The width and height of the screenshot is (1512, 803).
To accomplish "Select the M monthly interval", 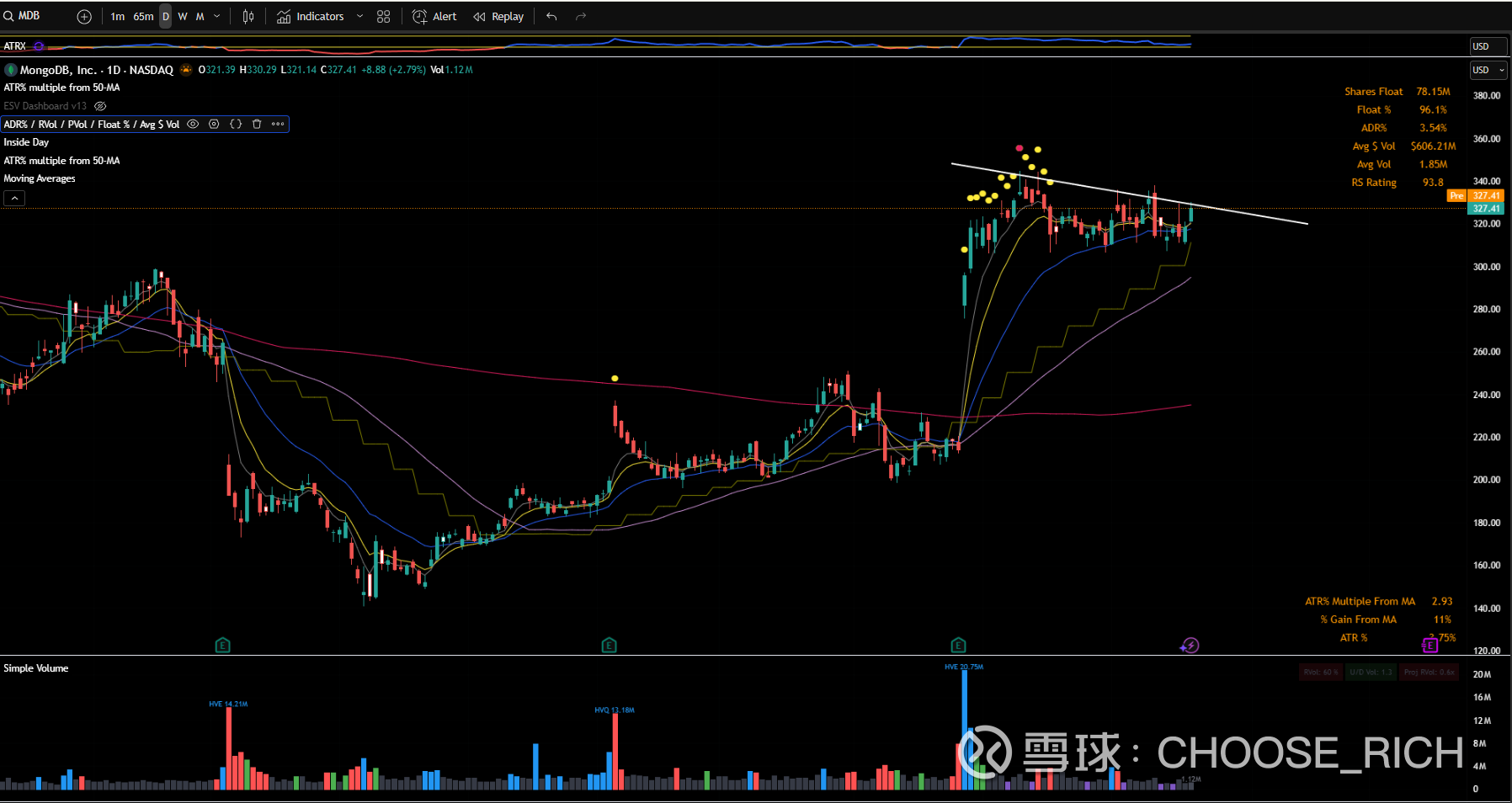I will 200,17.
